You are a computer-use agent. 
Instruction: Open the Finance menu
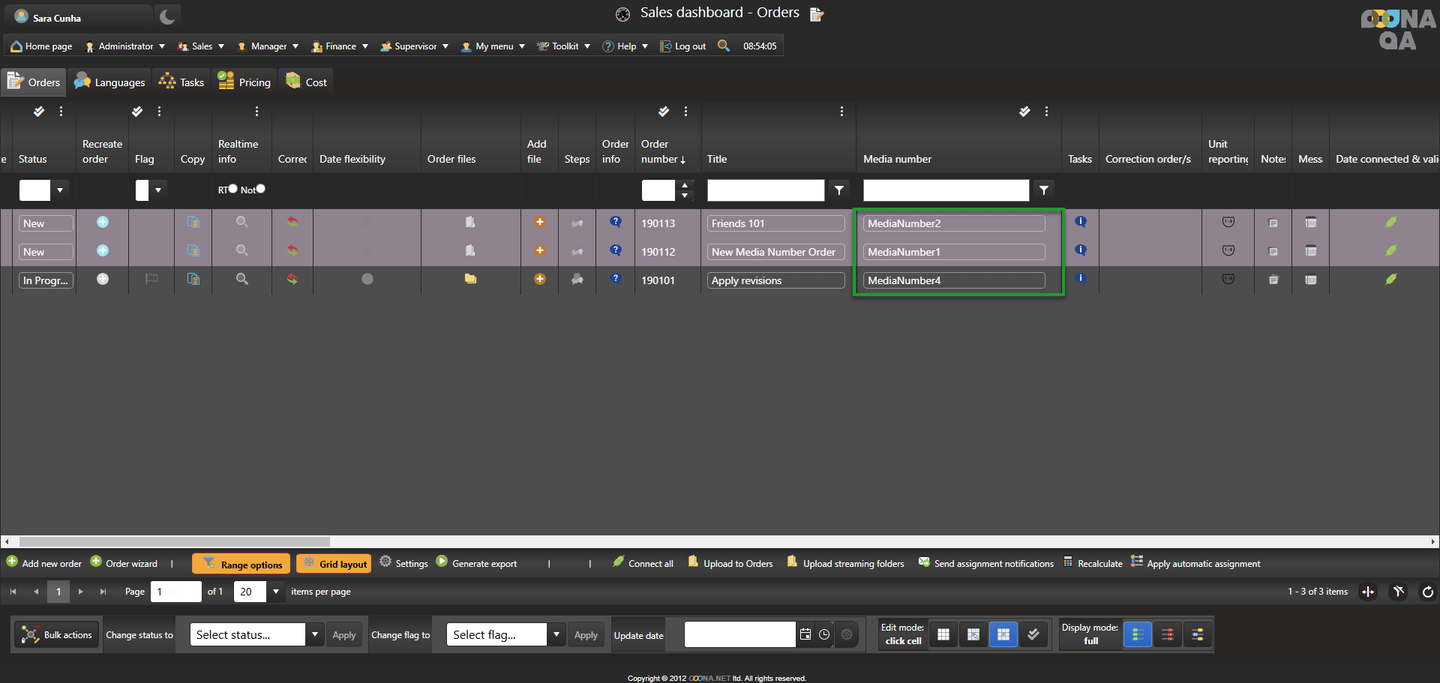point(340,46)
